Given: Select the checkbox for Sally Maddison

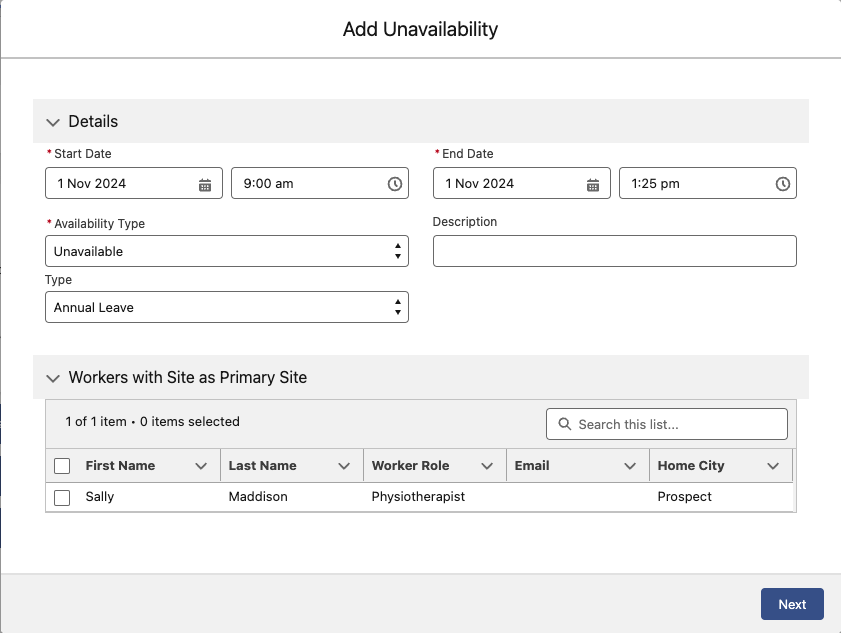Looking at the screenshot, I should [62, 497].
